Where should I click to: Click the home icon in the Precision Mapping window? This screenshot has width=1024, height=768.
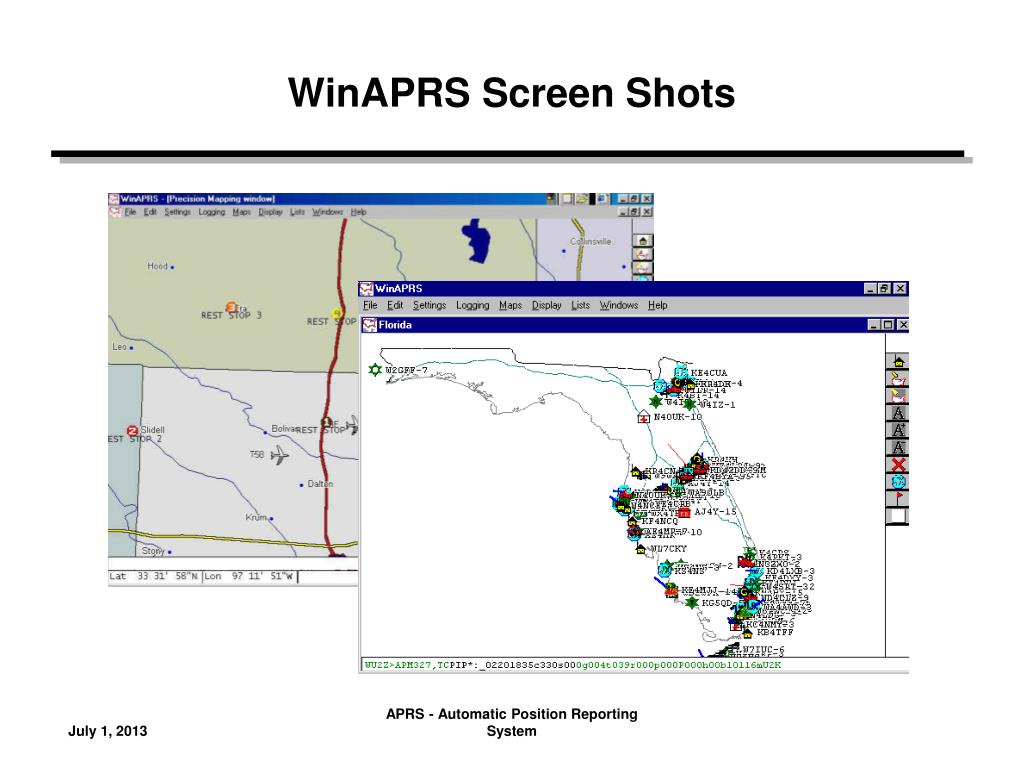click(643, 241)
